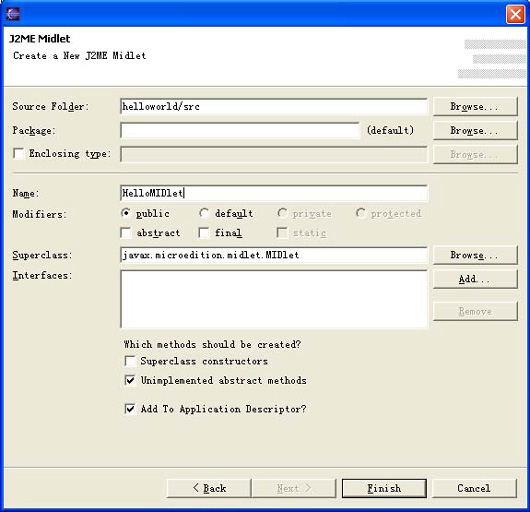Click Finish to create the Midlet

coord(384,488)
